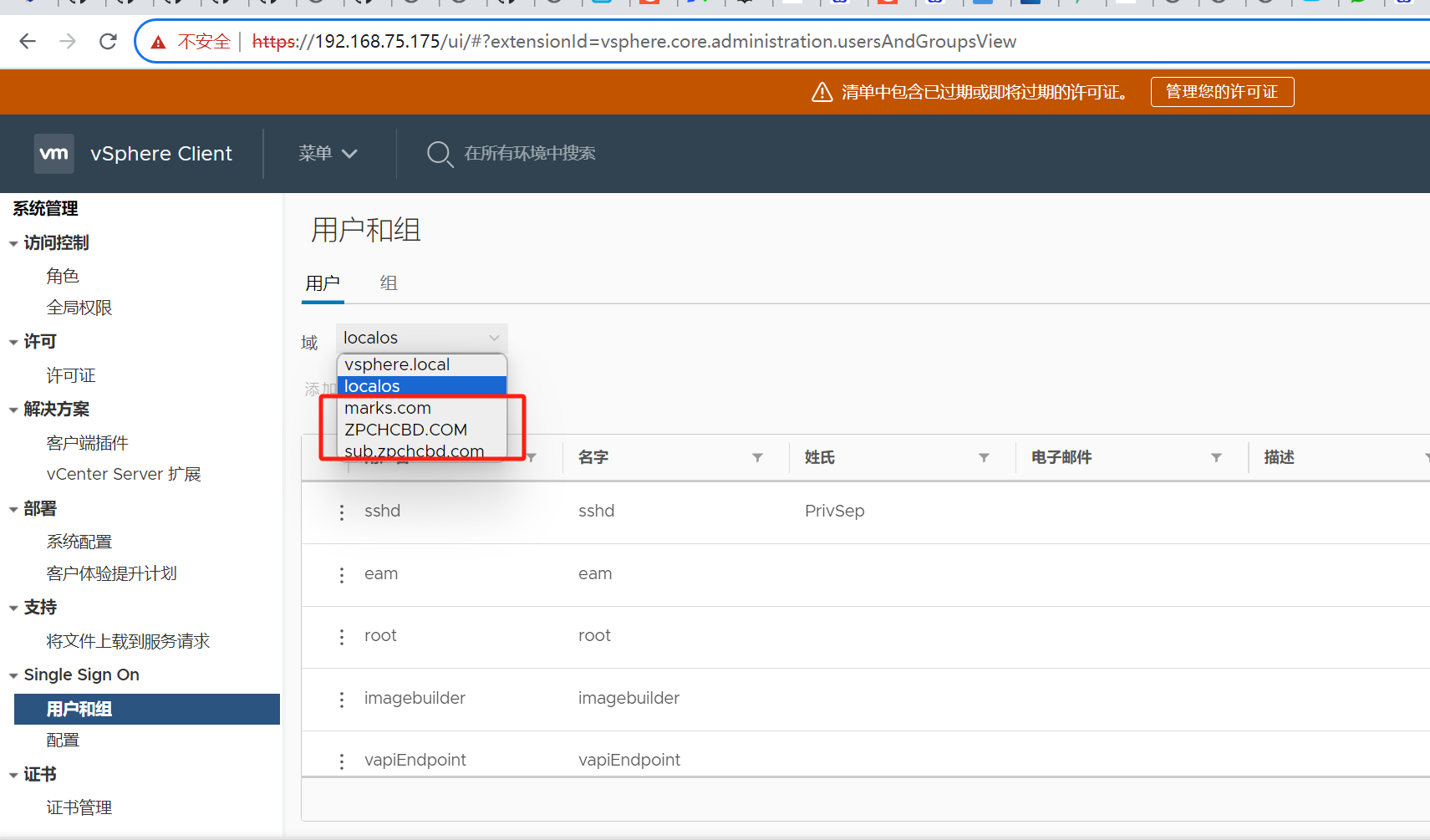Open 系统配置 in sidebar

[79, 542]
